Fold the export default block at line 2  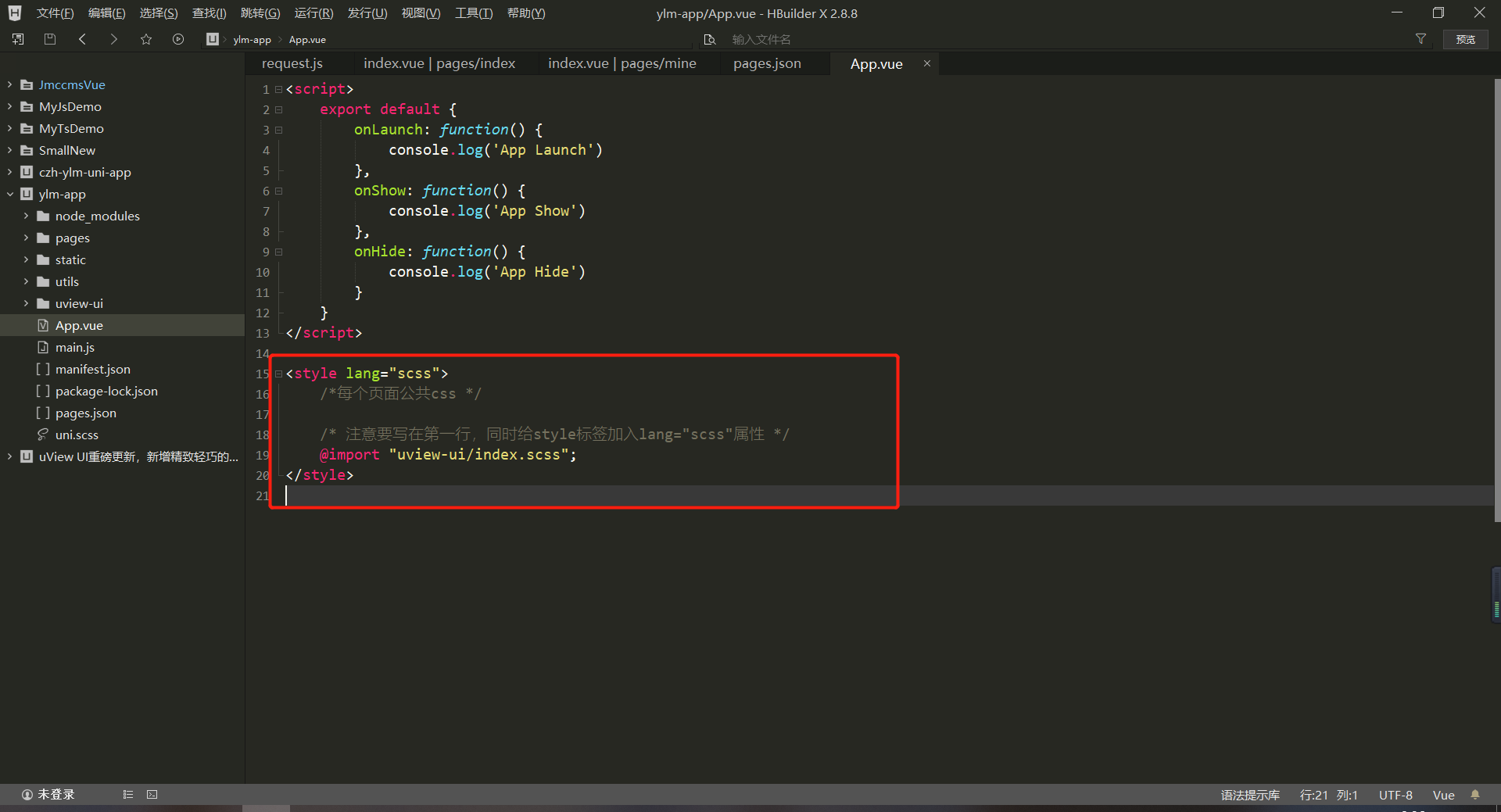click(278, 109)
